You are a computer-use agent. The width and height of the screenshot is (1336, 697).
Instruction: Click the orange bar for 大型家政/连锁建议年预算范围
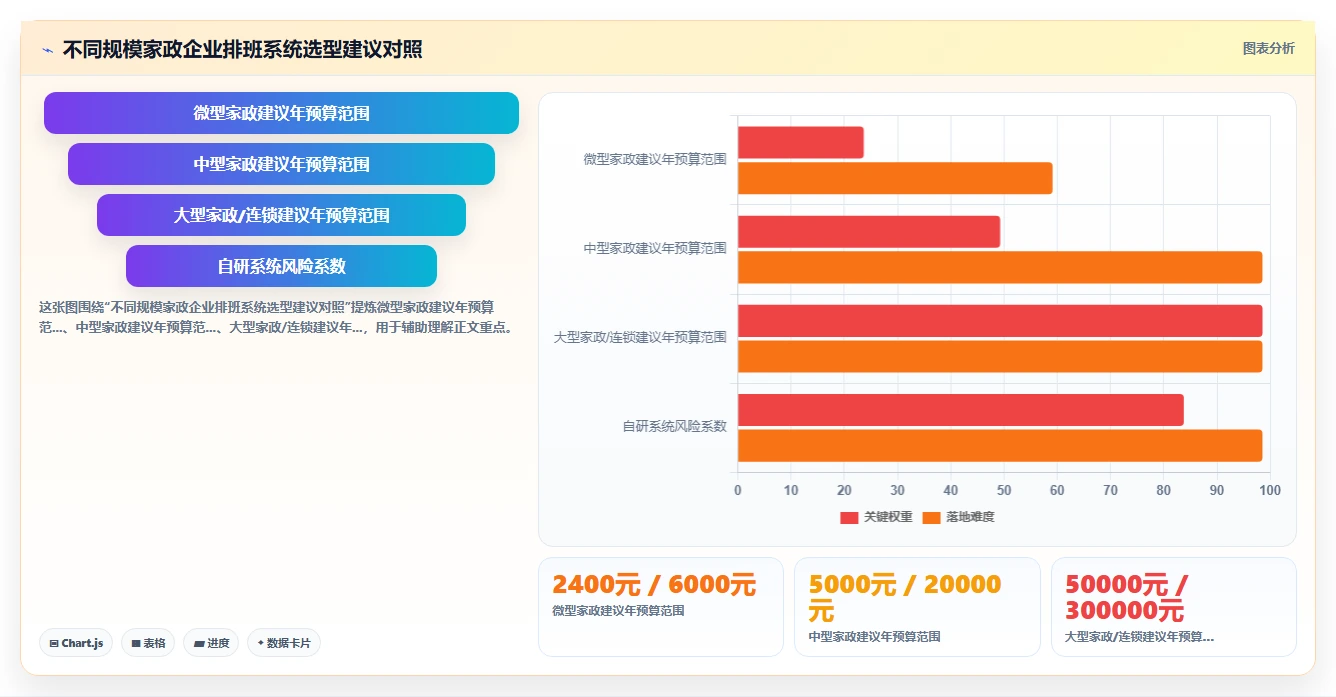(x=1000, y=356)
